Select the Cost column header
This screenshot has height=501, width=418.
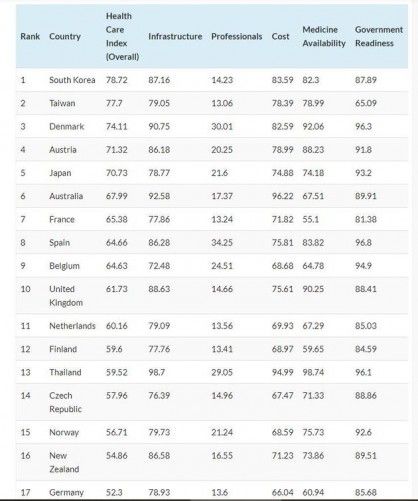click(x=280, y=36)
